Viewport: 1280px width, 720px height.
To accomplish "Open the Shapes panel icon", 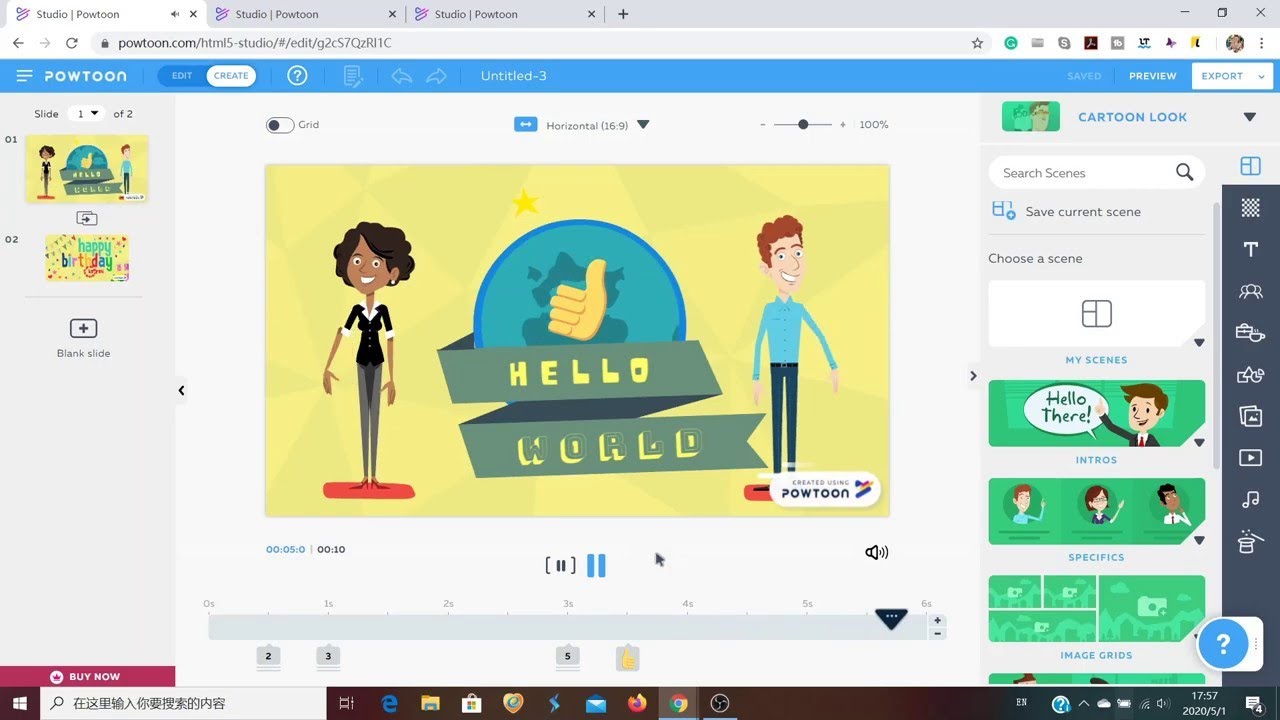I will point(1250,375).
